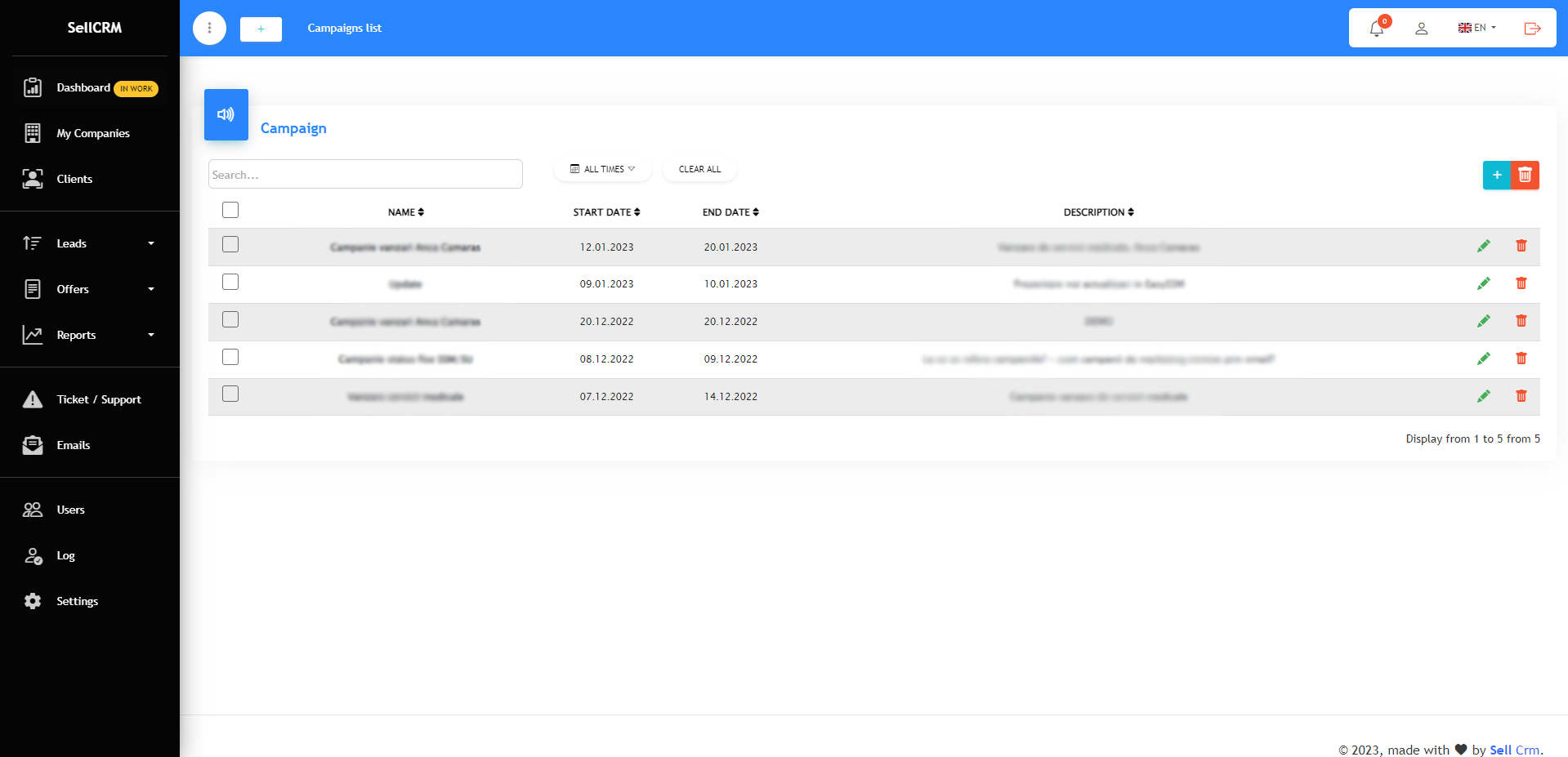Open My Companies in the sidebar
This screenshot has width=1568, height=757.
pyautogui.click(x=92, y=133)
